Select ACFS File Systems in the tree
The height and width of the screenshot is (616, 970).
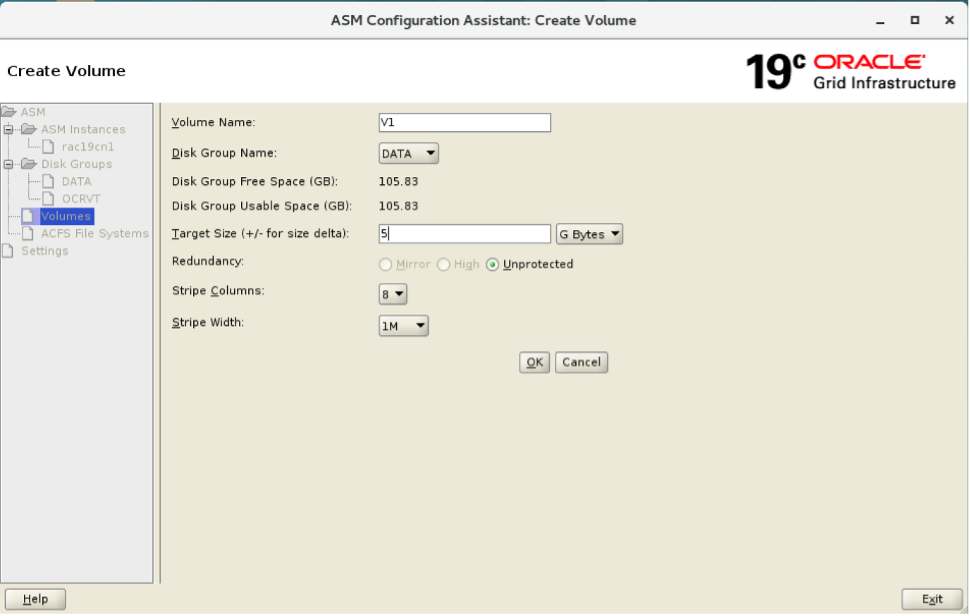tap(95, 233)
